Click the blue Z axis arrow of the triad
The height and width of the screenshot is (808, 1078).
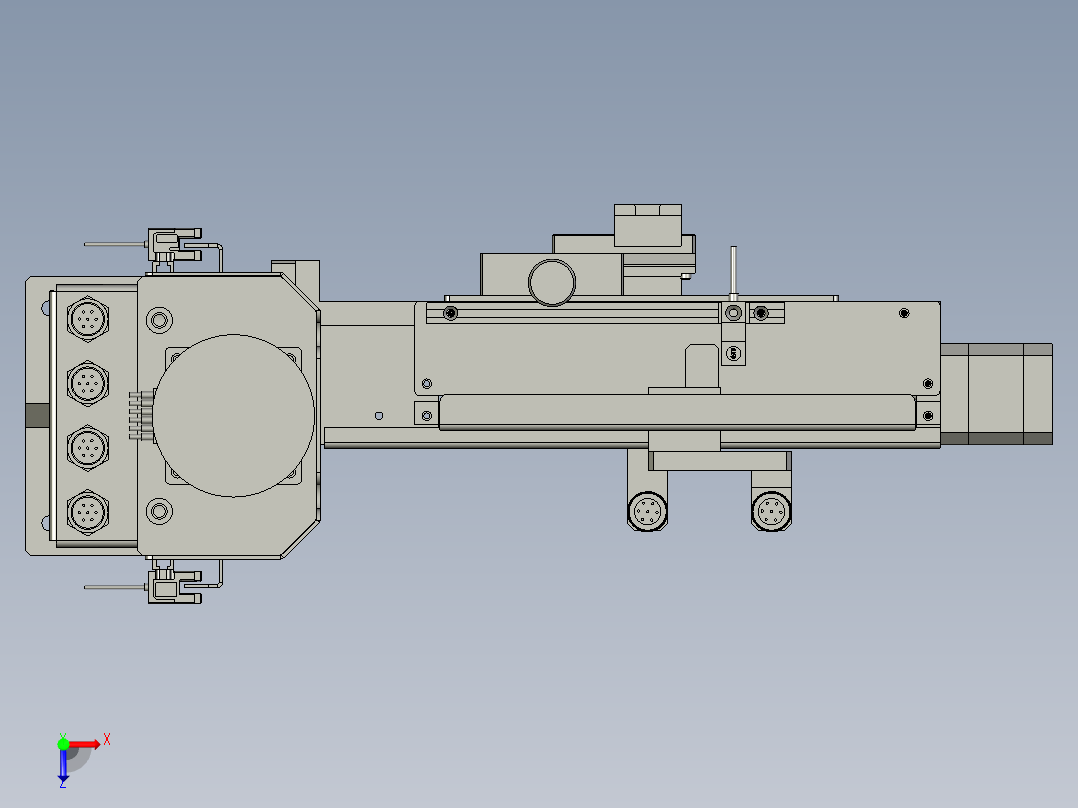pos(63,765)
